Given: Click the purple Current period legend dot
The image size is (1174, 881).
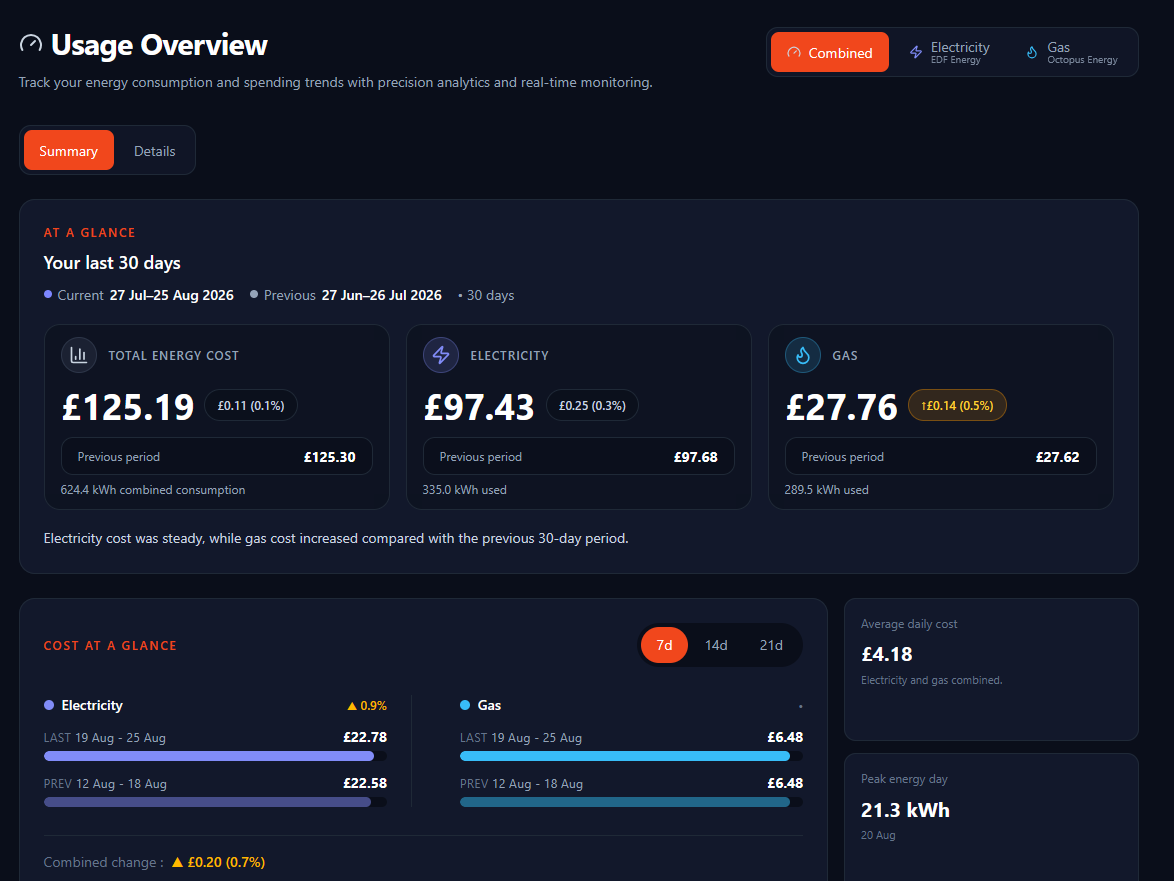Looking at the screenshot, I should (48, 295).
